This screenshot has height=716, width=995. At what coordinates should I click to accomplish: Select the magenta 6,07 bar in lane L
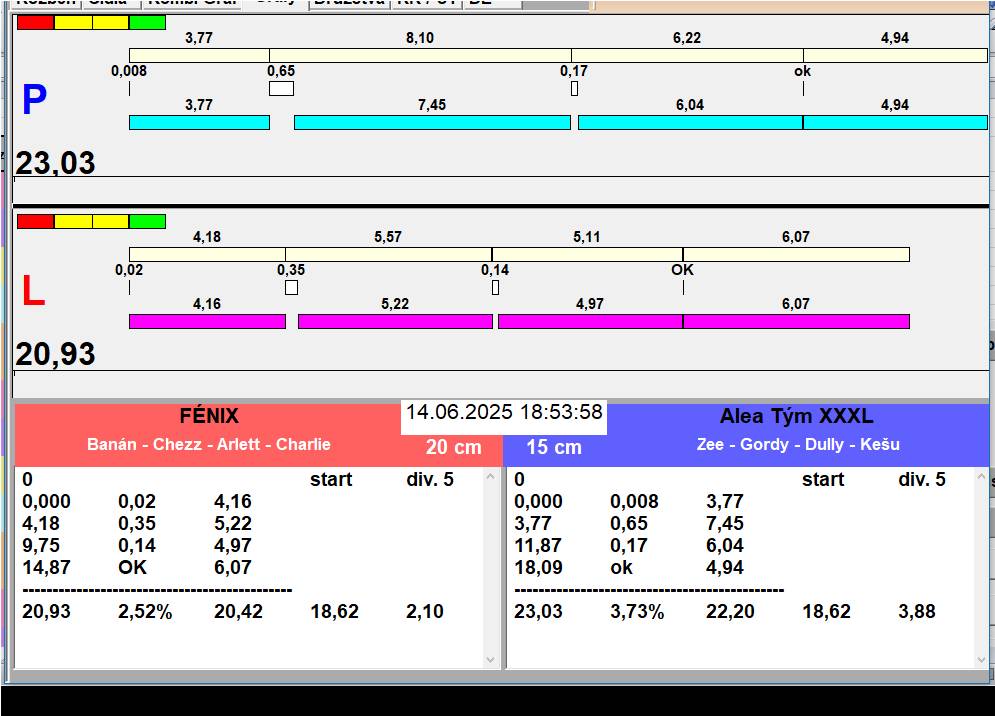(x=796, y=321)
